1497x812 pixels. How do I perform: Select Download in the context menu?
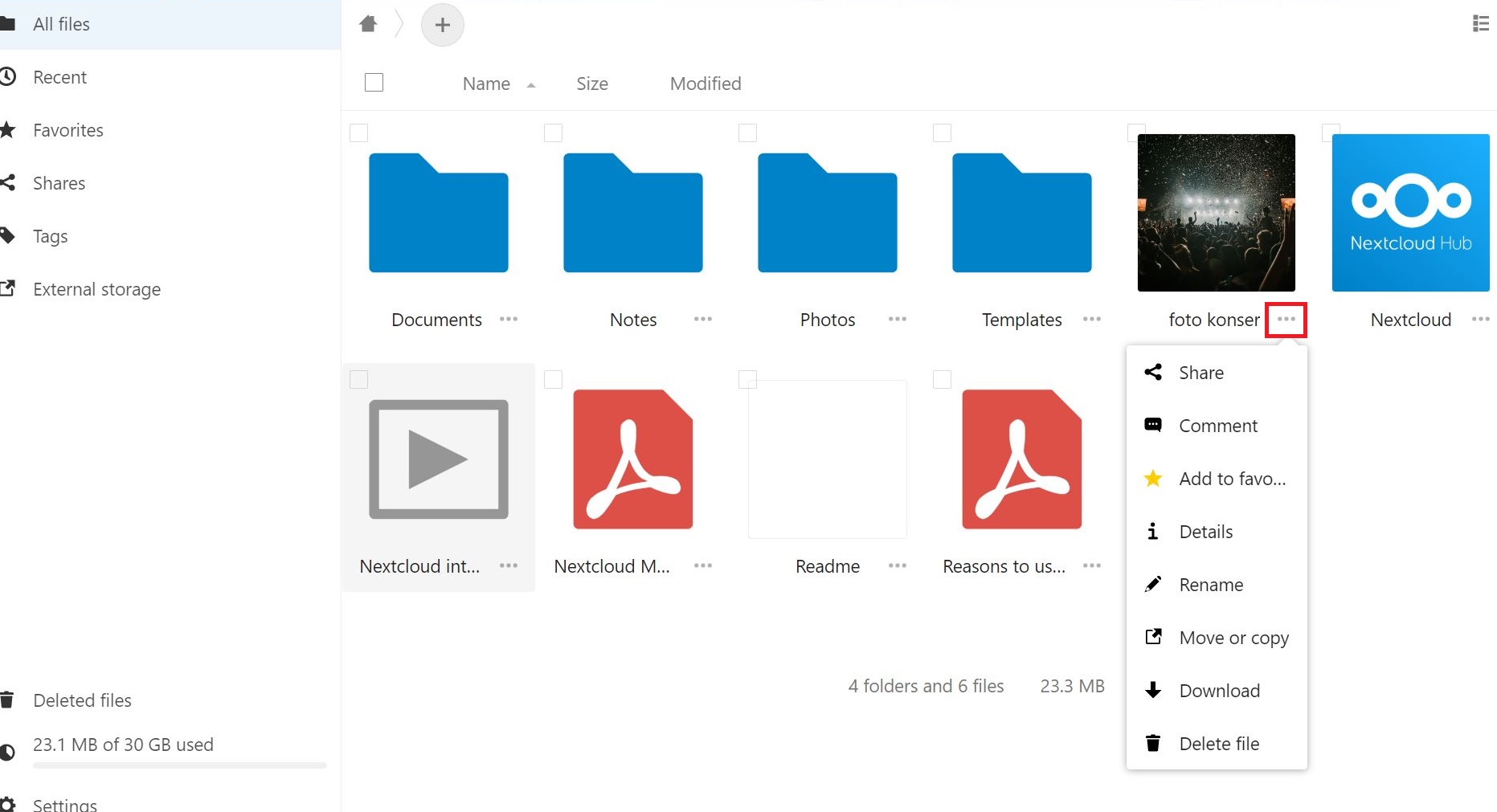pyautogui.click(x=1219, y=690)
